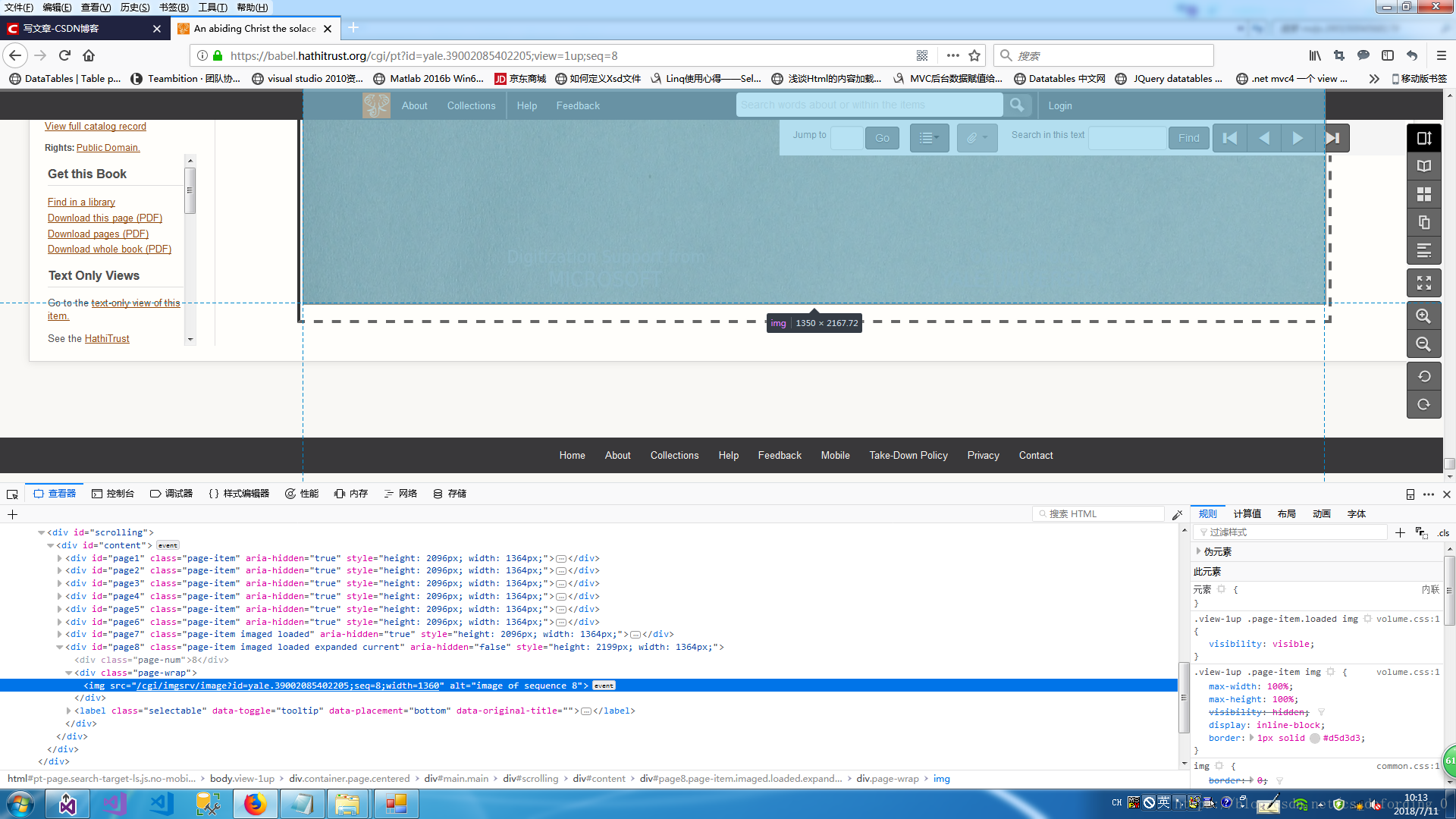Image resolution: width=1456 pixels, height=819 pixels.
Task: Toggle the .cls class panel
Action: click(1443, 532)
